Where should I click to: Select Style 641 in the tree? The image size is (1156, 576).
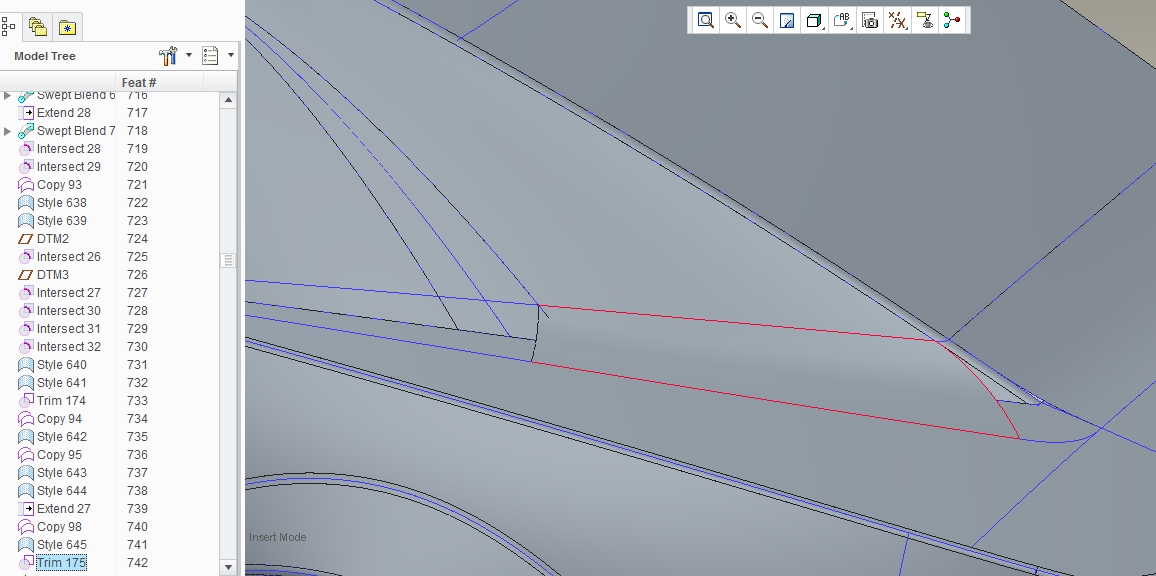[61, 383]
